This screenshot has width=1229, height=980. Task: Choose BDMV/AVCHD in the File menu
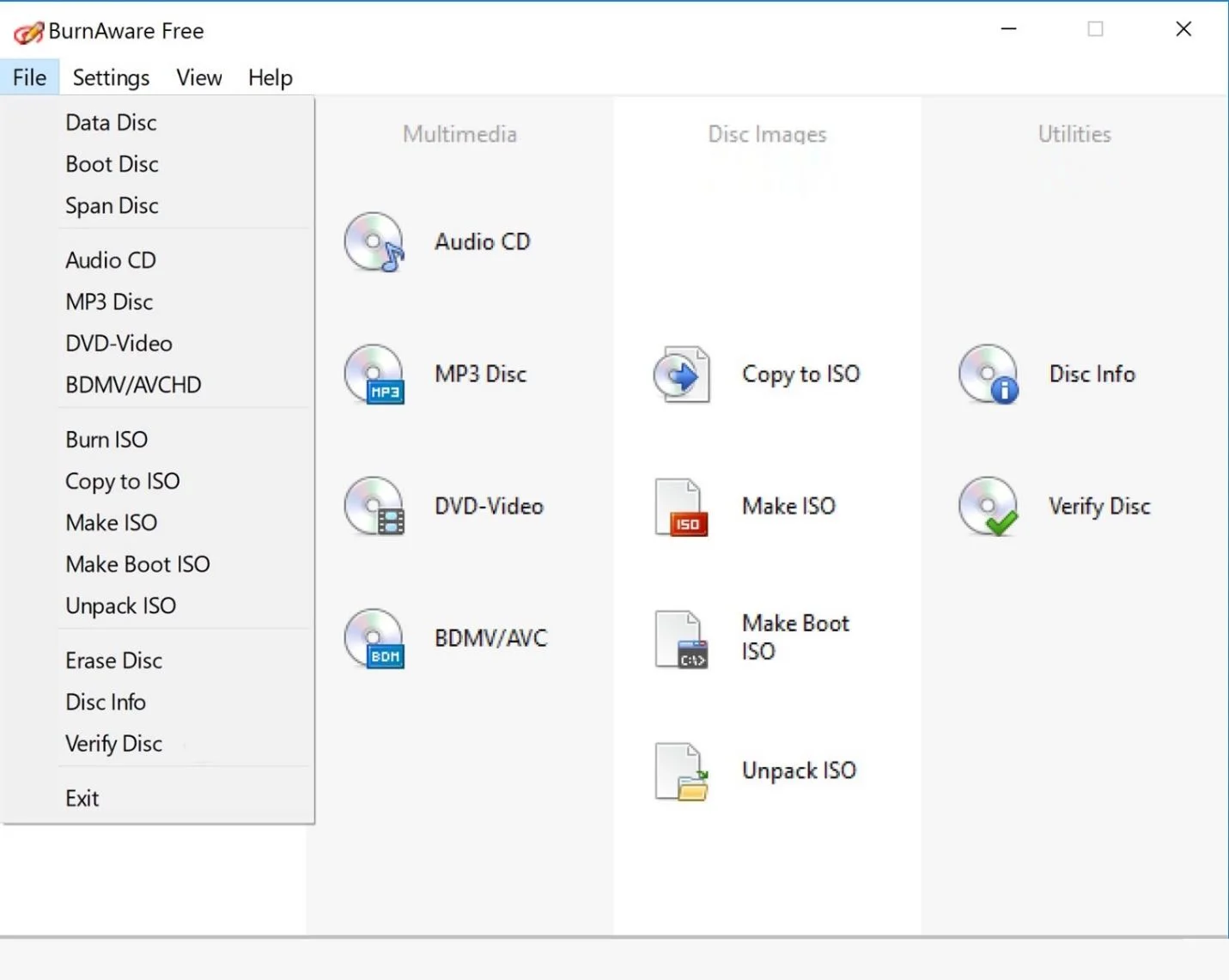pyautogui.click(x=158, y=385)
